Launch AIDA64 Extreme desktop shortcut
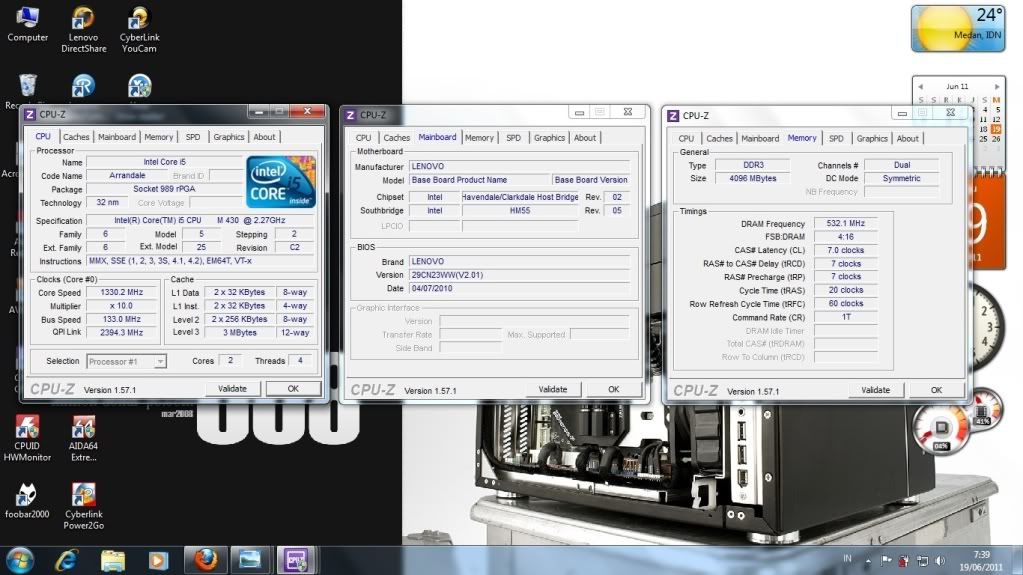Viewport: 1023px width, 575px height. pyautogui.click(x=84, y=438)
